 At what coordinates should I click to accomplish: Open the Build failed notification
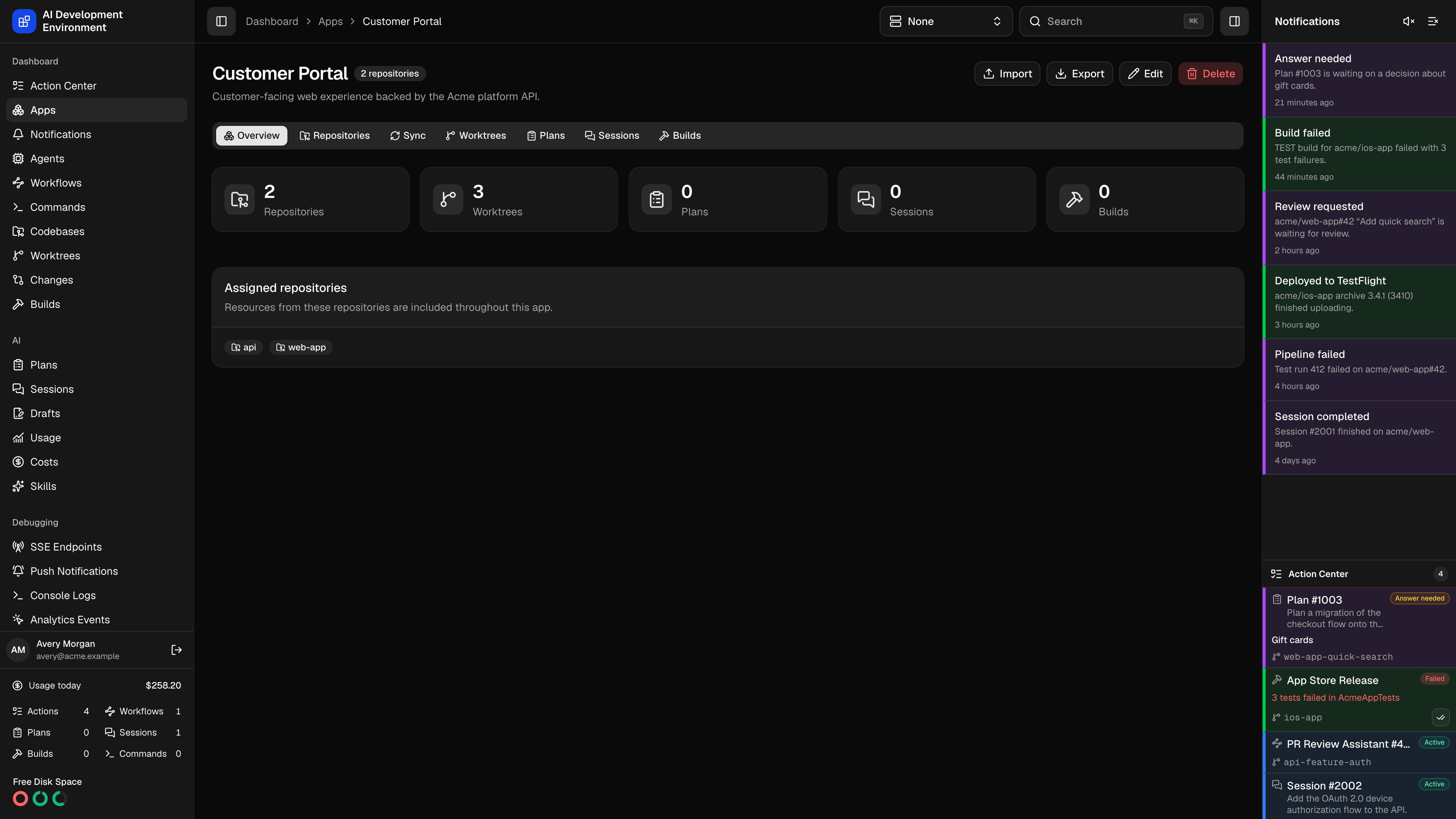[1359, 154]
